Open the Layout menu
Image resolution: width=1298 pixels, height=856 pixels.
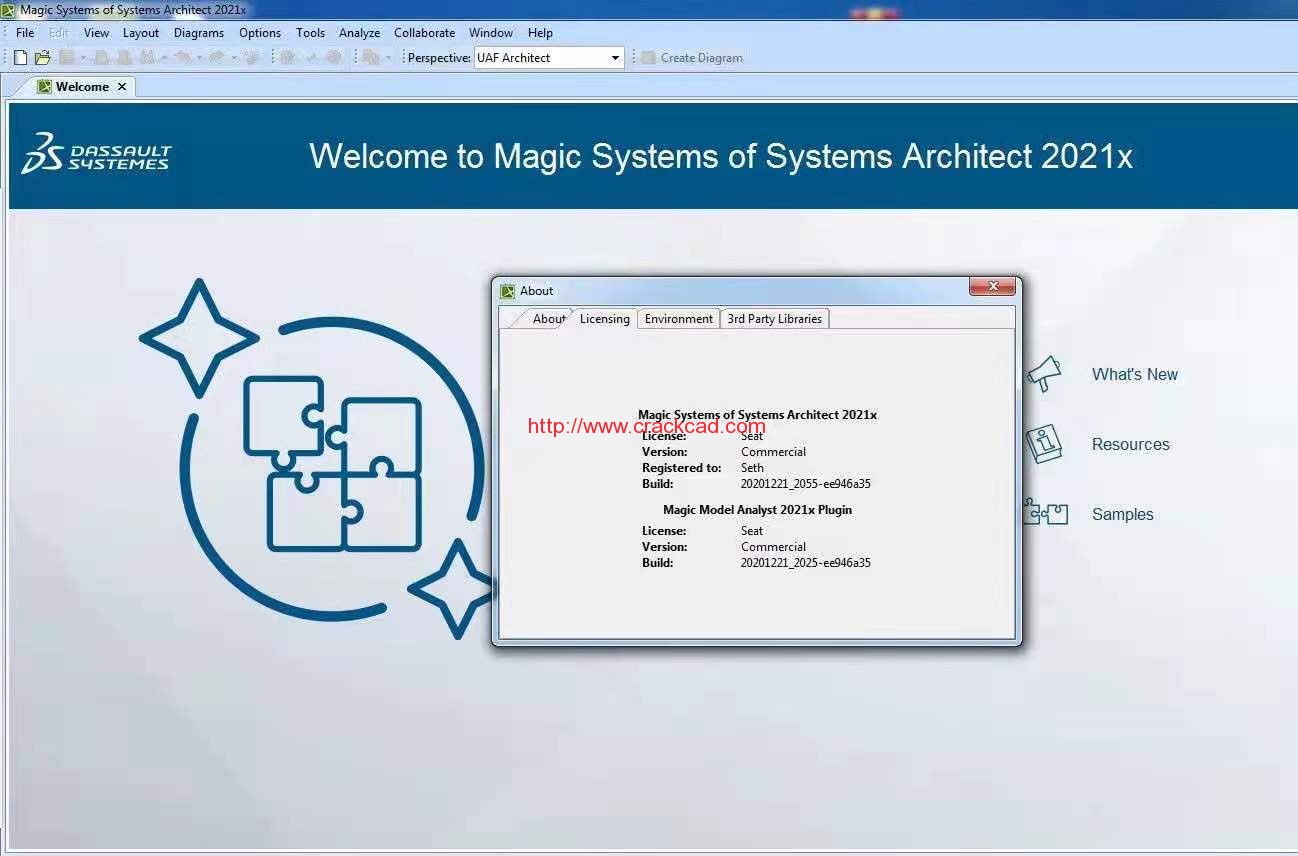141,33
